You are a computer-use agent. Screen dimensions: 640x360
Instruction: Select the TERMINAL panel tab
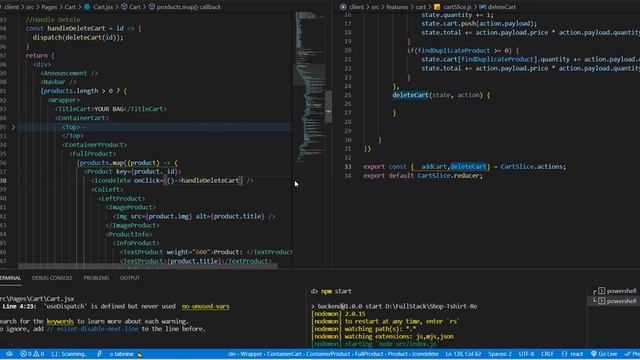pyautogui.click(x=10, y=278)
